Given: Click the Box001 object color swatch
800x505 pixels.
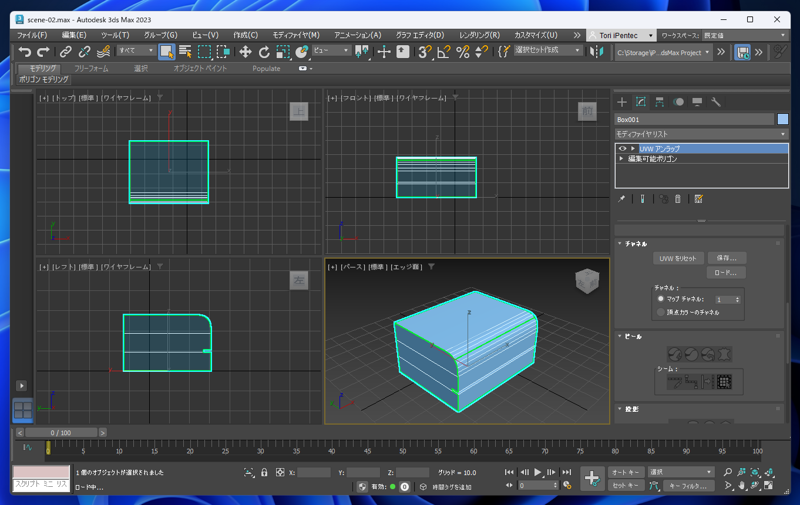Looking at the screenshot, I should tap(783, 119).
